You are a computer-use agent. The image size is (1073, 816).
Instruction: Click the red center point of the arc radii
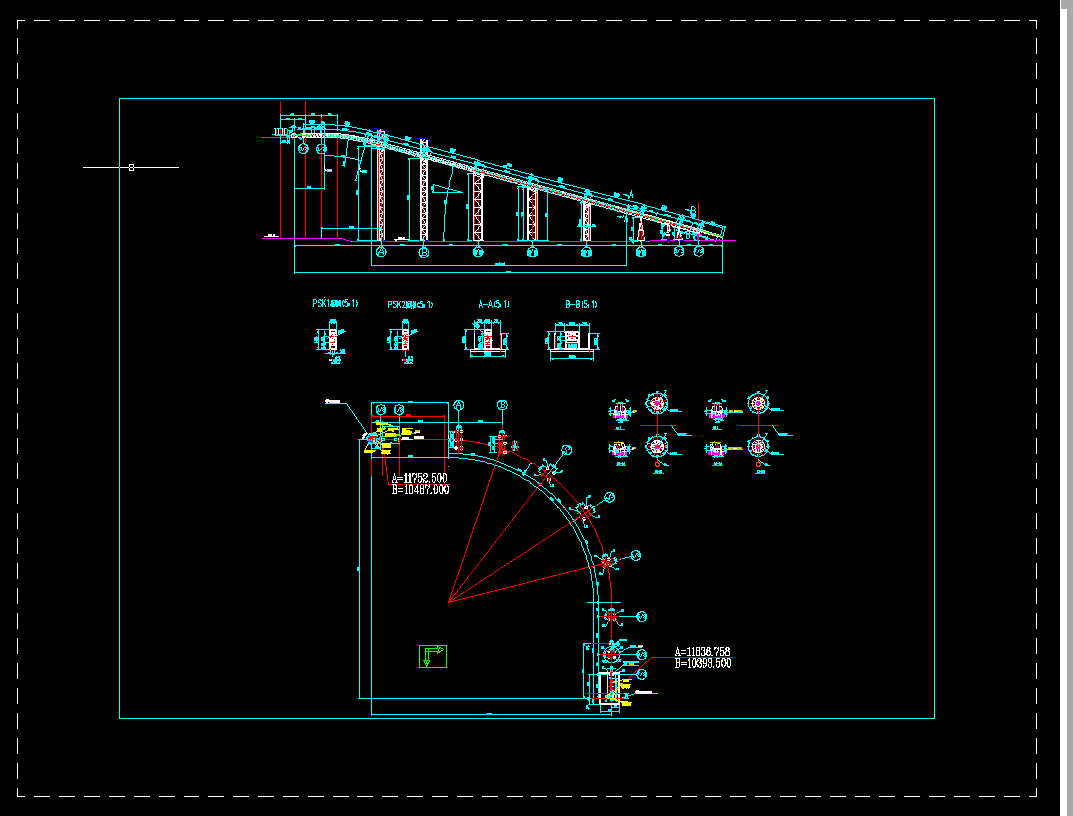click(x=452, y=602)
